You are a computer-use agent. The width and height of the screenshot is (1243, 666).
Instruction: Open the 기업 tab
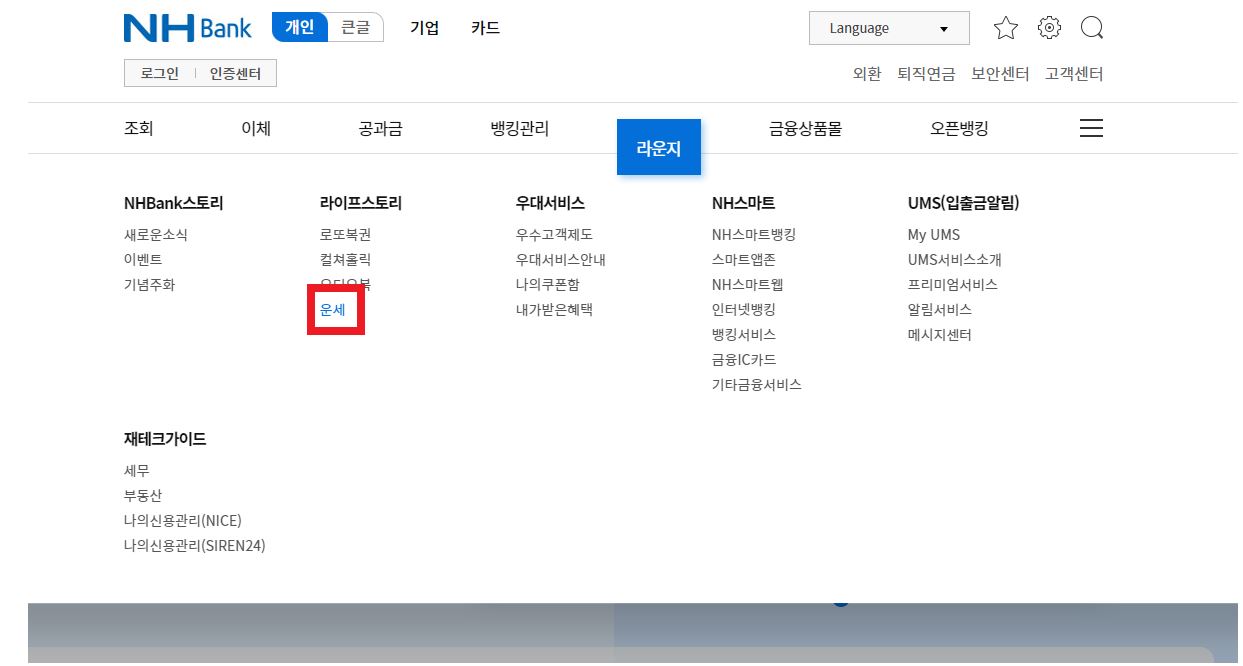point(424,28)
